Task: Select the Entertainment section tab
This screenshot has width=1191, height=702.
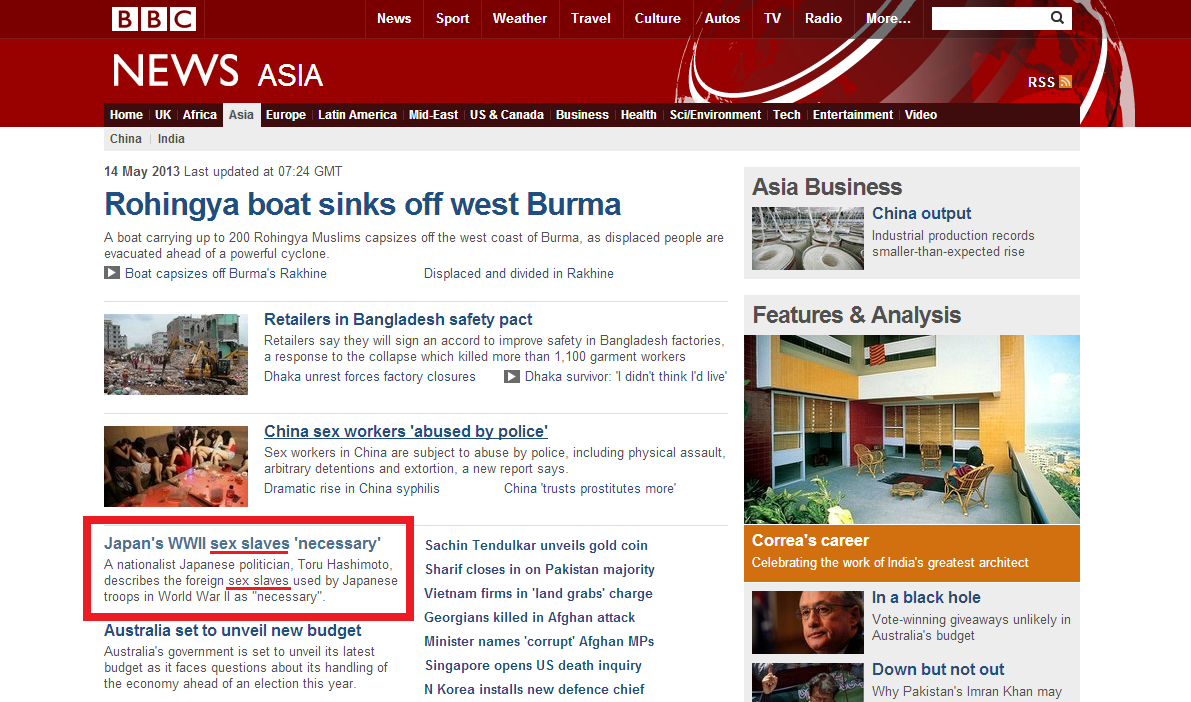Action: point(852,115)
